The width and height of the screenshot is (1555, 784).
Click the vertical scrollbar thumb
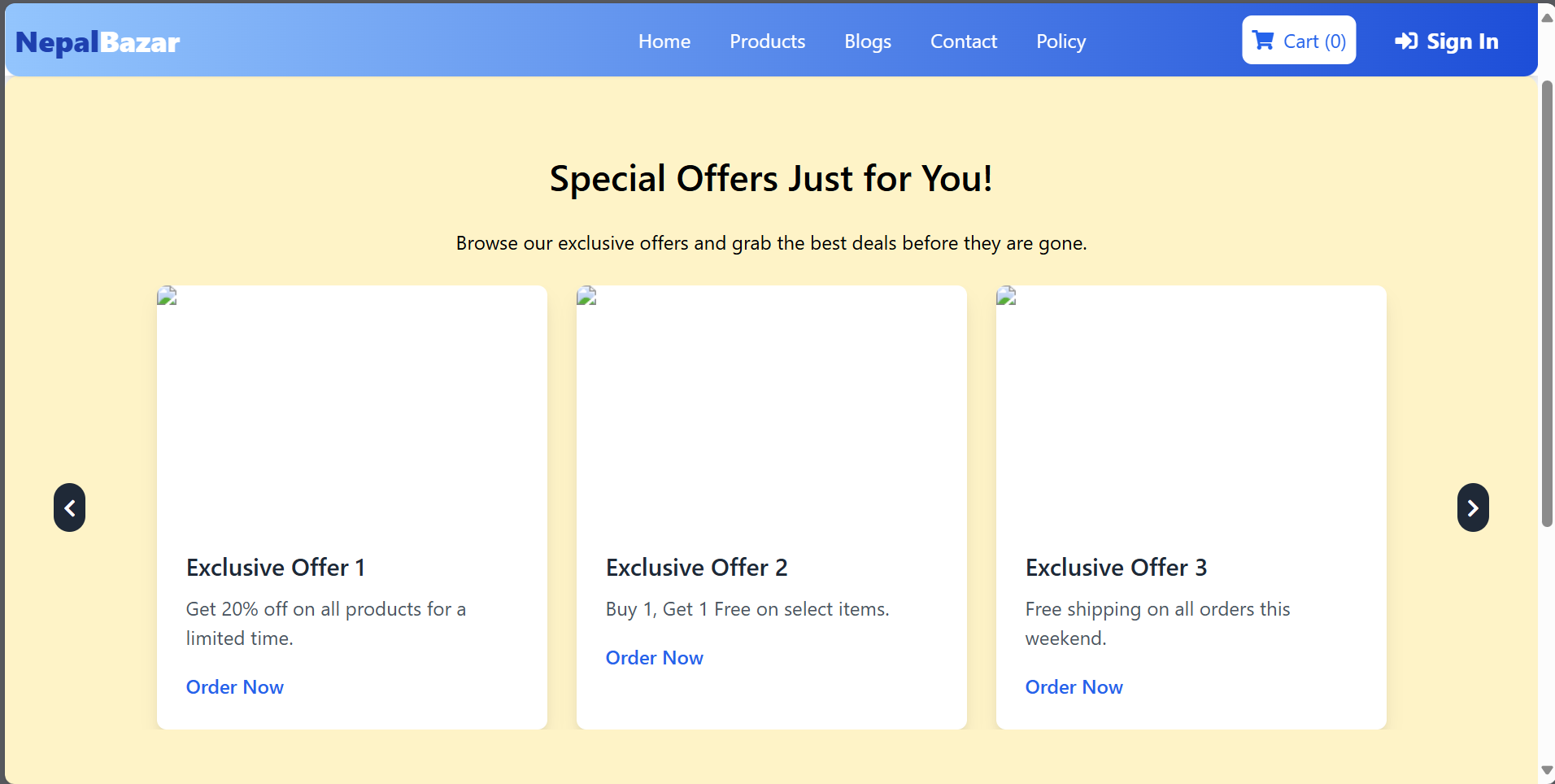[x=1547, y=301]
